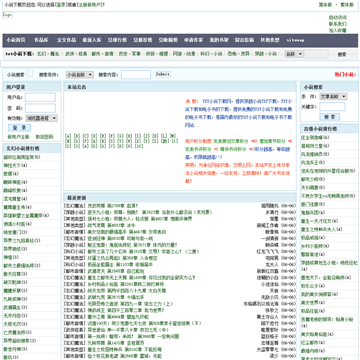Open 逍遥小村医 in the left ranking

tap(12, 223)
